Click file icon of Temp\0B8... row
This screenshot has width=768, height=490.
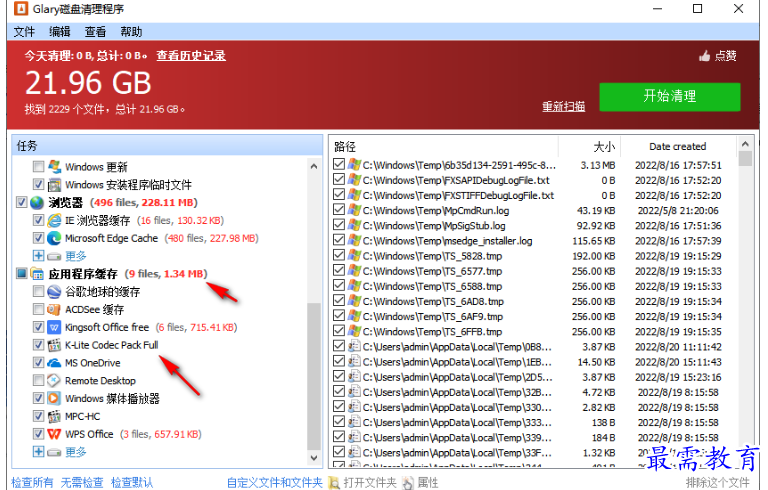click(x=354, y=346)
